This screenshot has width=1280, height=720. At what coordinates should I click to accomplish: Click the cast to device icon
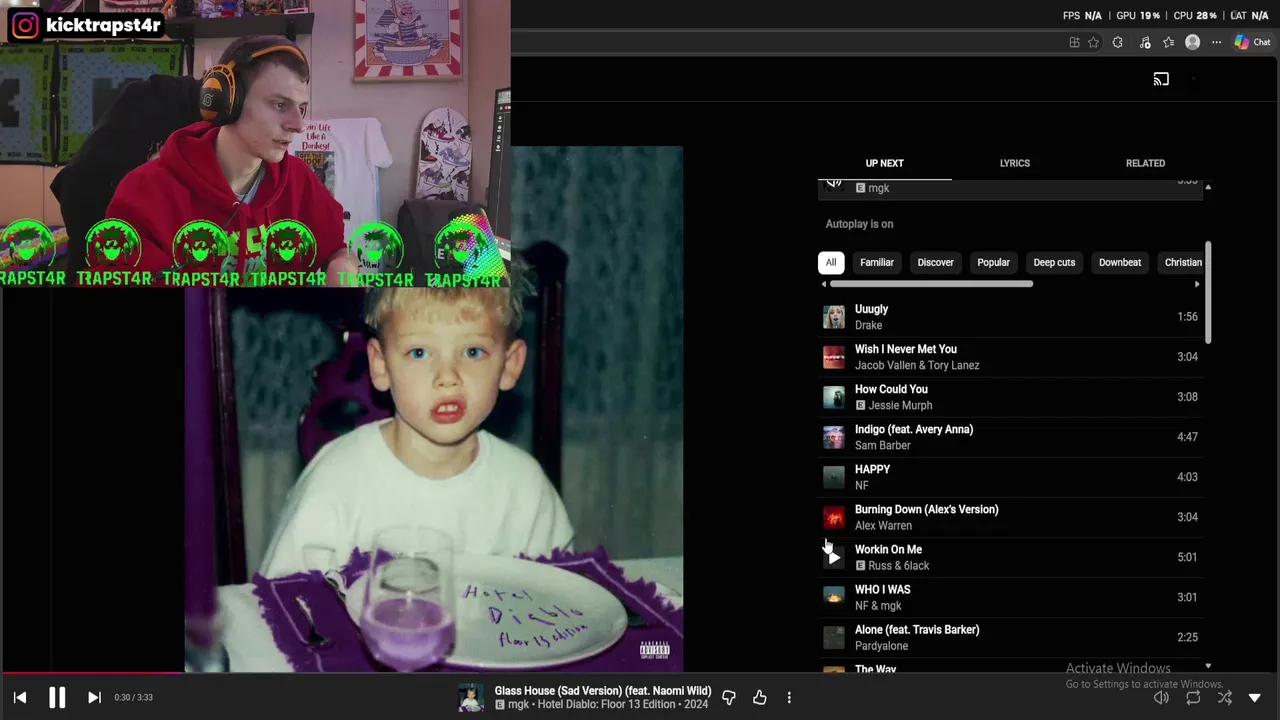click(1161, 79)
